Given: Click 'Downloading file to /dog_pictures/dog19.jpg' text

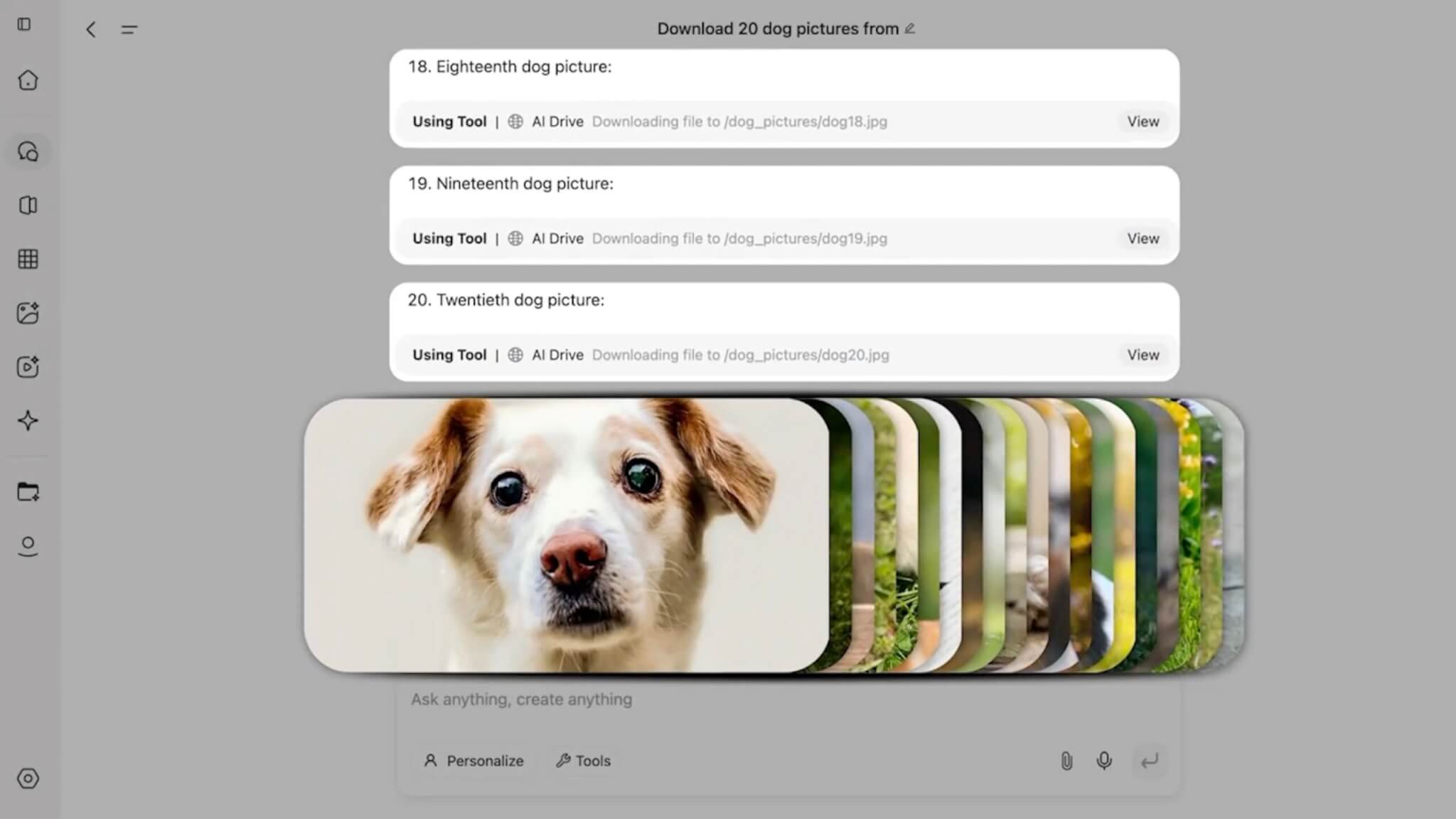Looking at the screenshot, I should pos(739,239).
